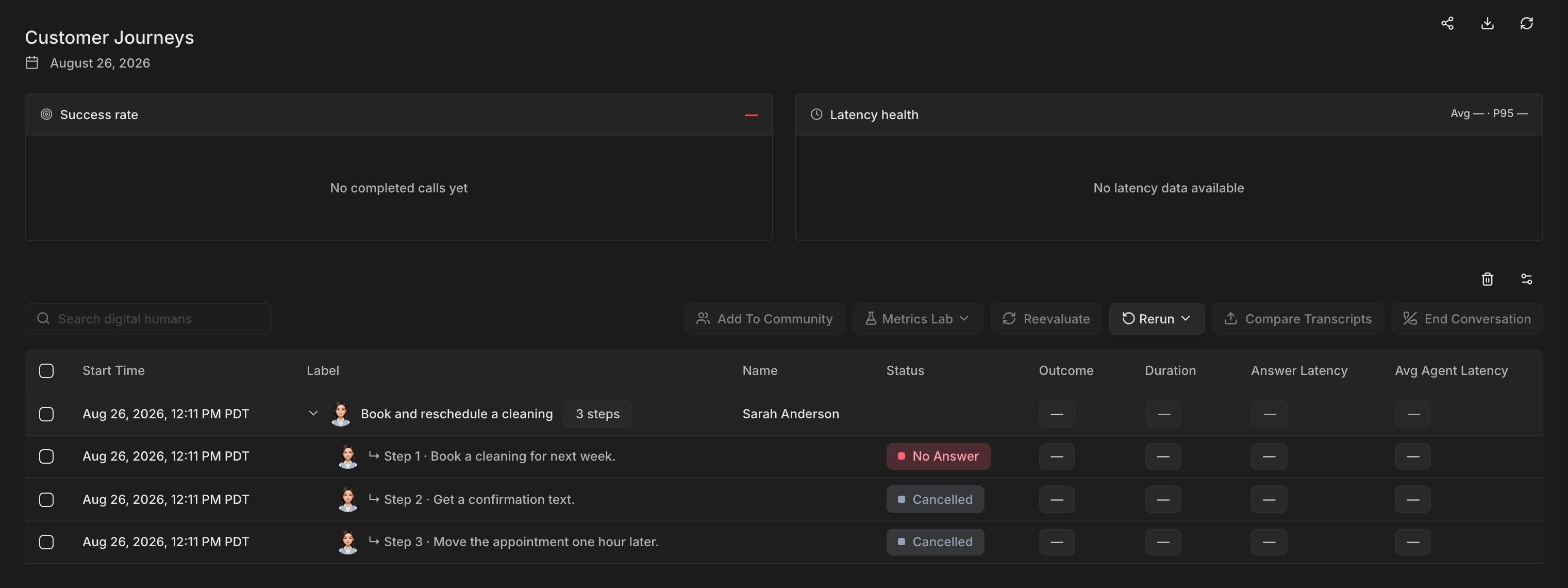Click the Cancelled badge in Step 3 row
This screenshot has width=1568, height=588.
coord(935,542)
